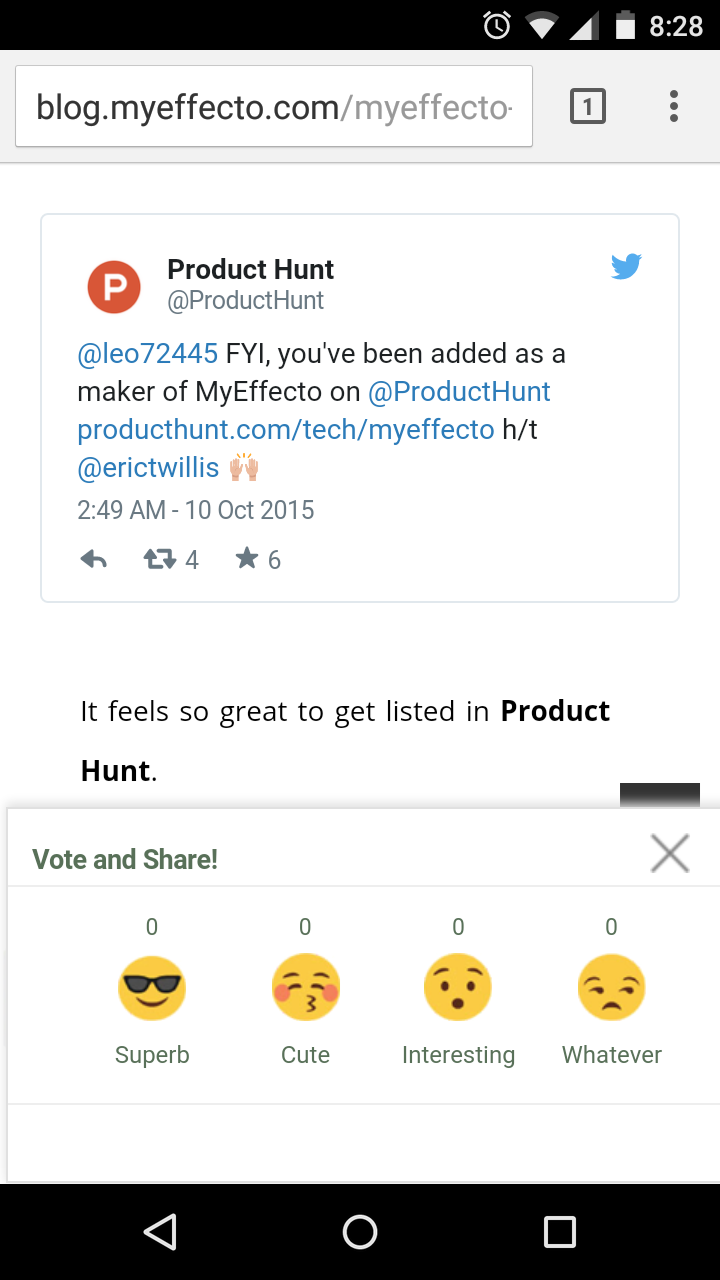Vote with the Superb sunglasses emoji

(x=152, y=988)
